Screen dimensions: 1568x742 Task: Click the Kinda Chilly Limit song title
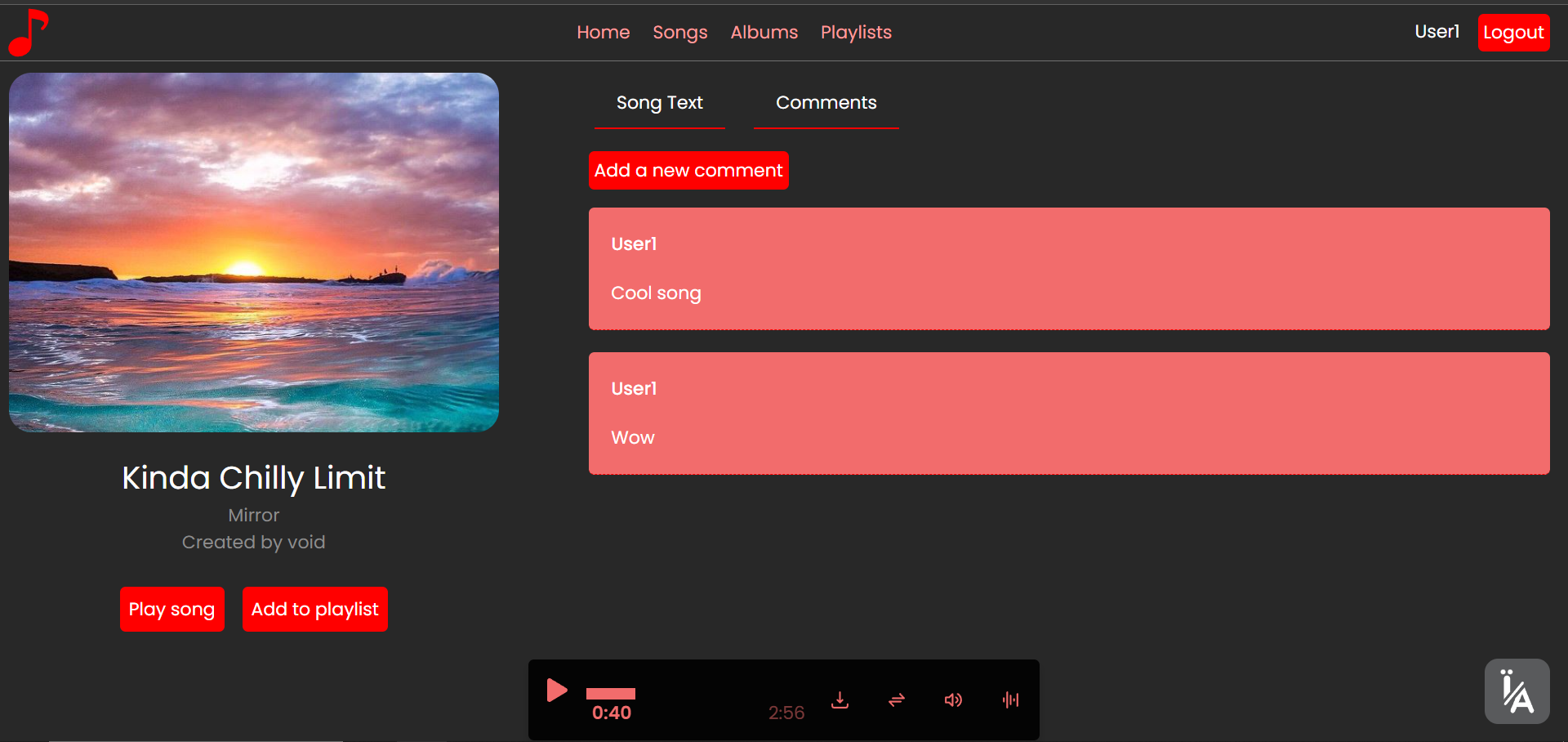tap(253, 478)
